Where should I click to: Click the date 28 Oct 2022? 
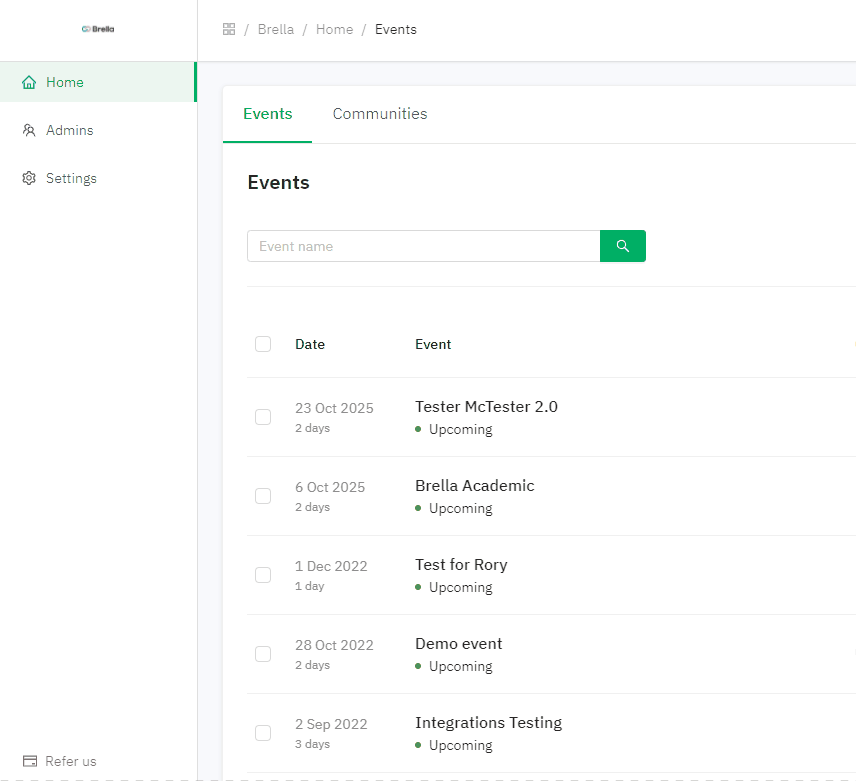click(x=334, y=645)
